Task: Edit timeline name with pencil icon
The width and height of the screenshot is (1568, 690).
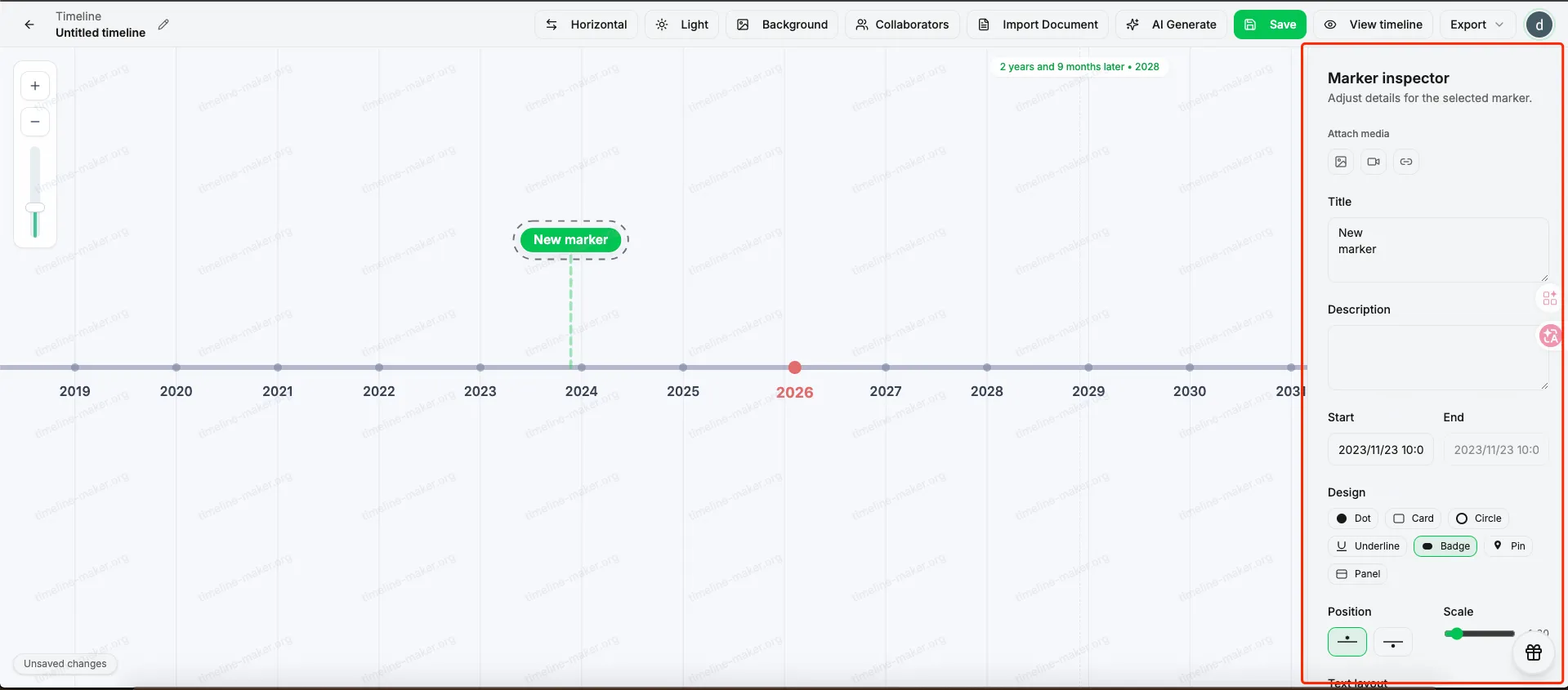Action: [163, 24]
